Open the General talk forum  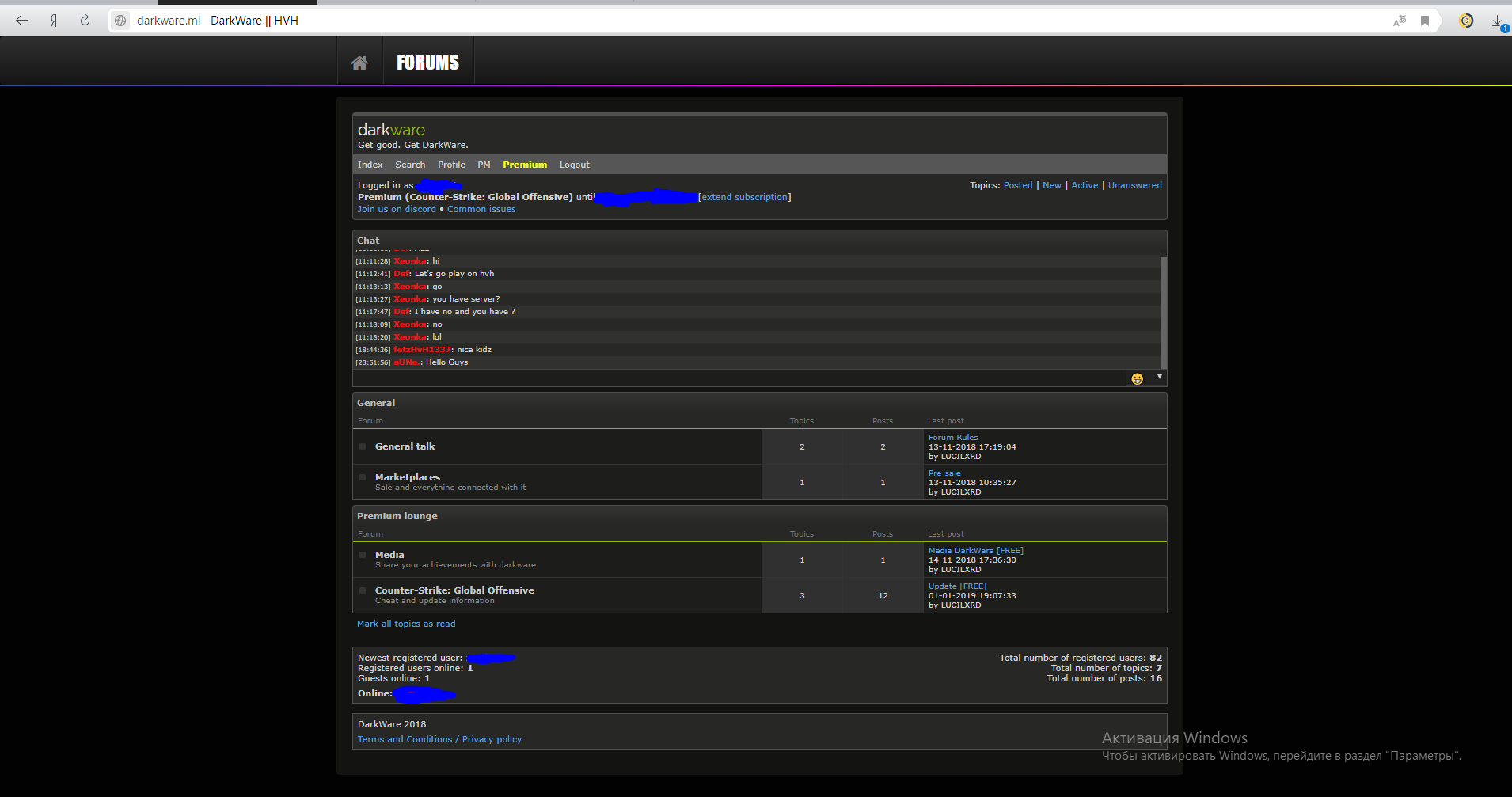point(405,446)
